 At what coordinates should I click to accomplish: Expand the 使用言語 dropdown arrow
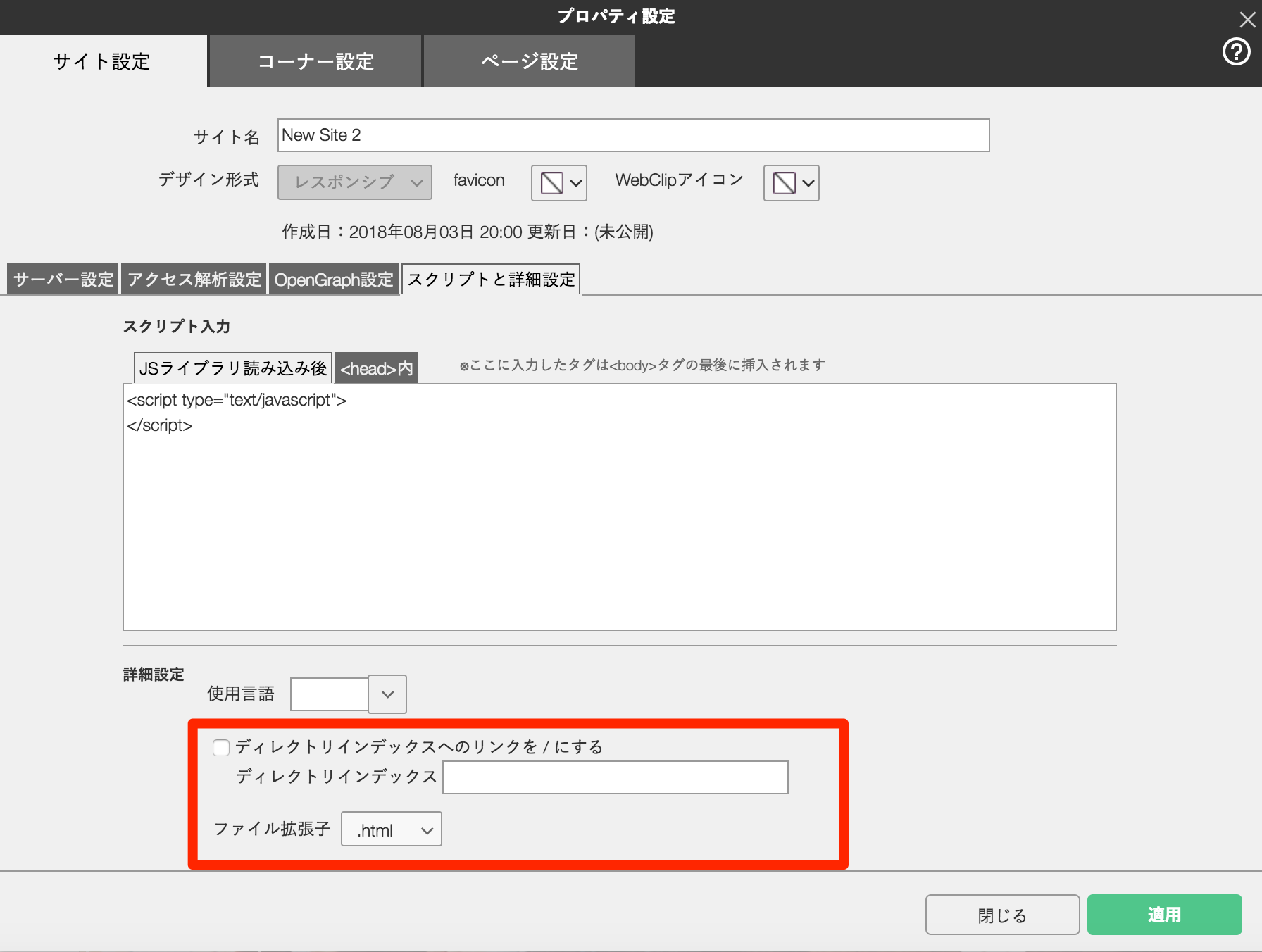pyautogui.click(x=387, y=694)
